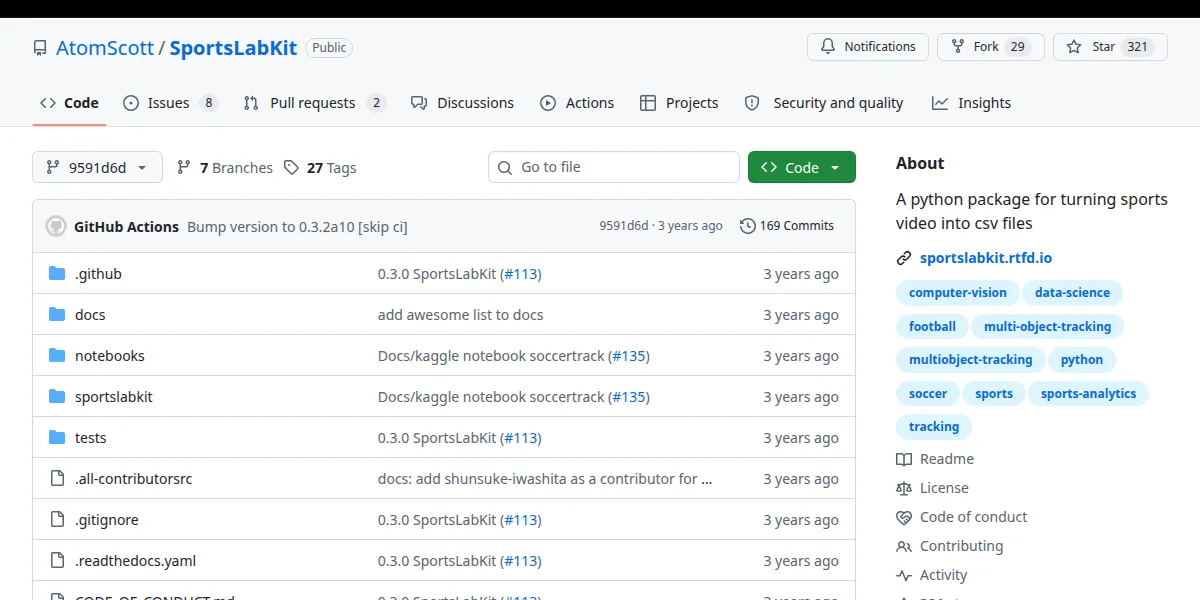The image size is (1200, 600).
Task: Click the sportslabkit folder icon
Action: [57, 397]
